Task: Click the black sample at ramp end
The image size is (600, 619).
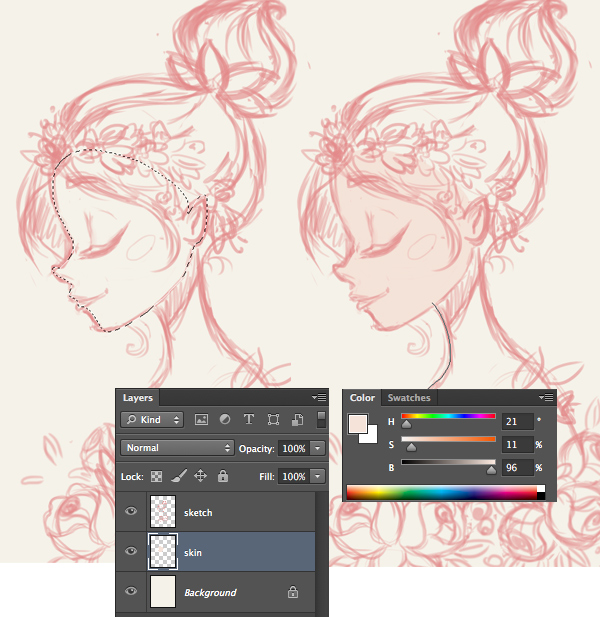Action: [x=541, y=496]
